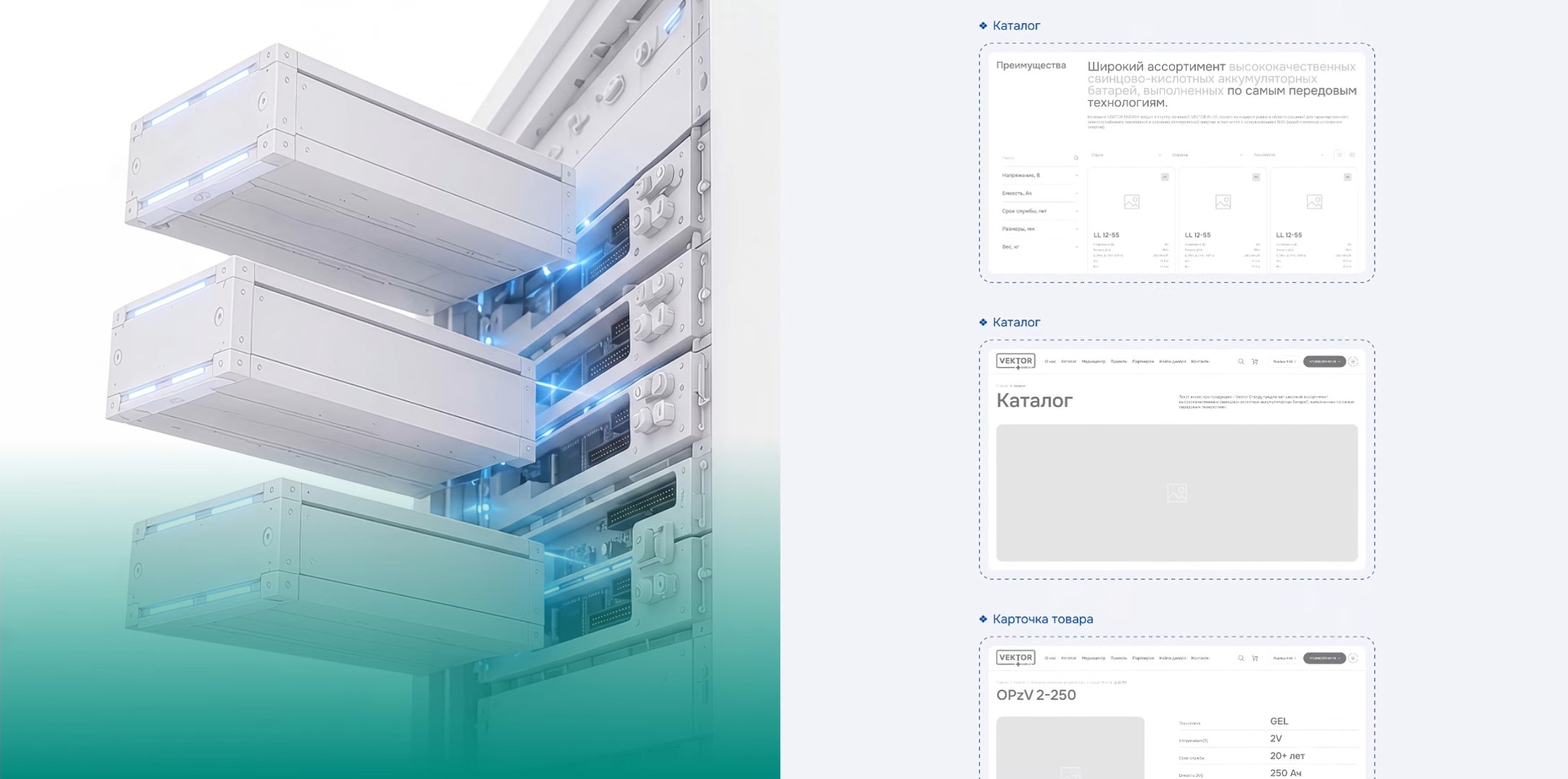Open Медиацентр in the Каталог page menu

point(1093,361)
